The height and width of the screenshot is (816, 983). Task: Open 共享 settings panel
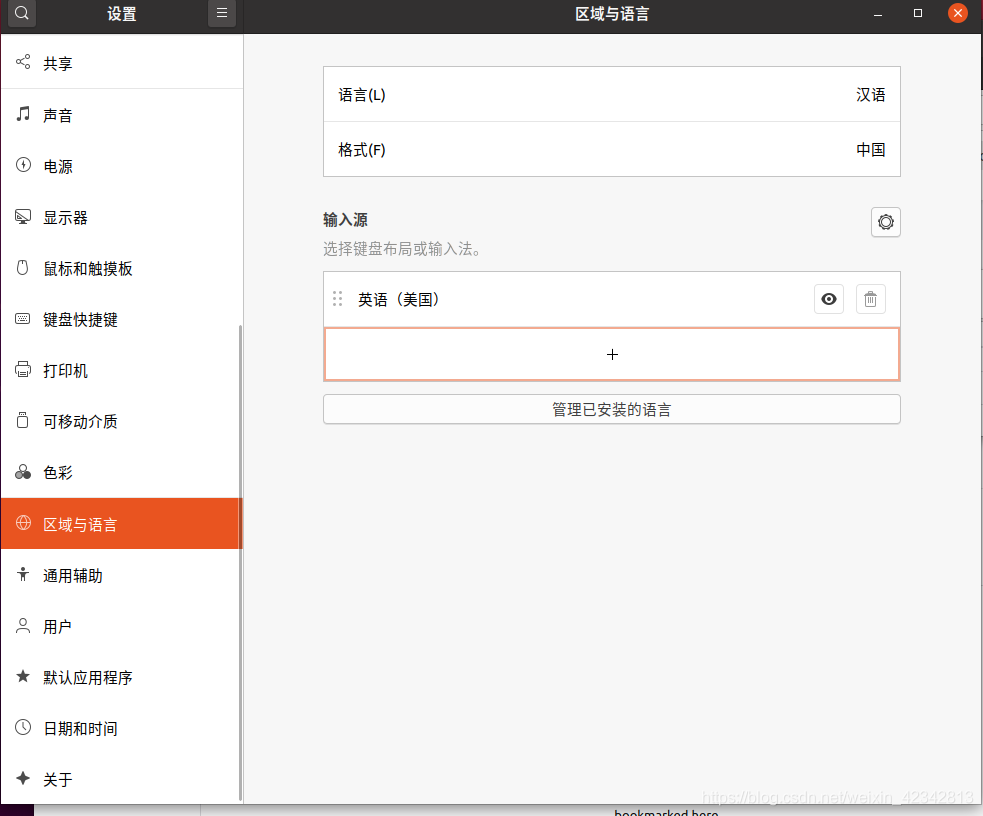[122, 63]
